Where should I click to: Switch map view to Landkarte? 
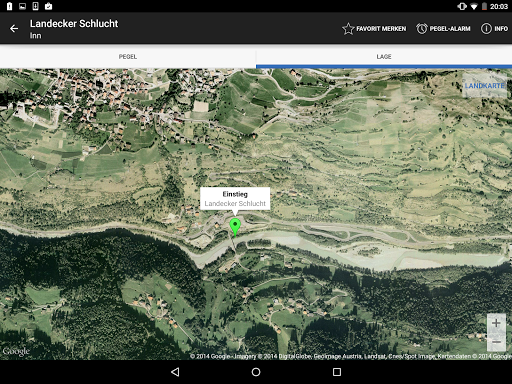pyautogui.click(x=485, y=86)
